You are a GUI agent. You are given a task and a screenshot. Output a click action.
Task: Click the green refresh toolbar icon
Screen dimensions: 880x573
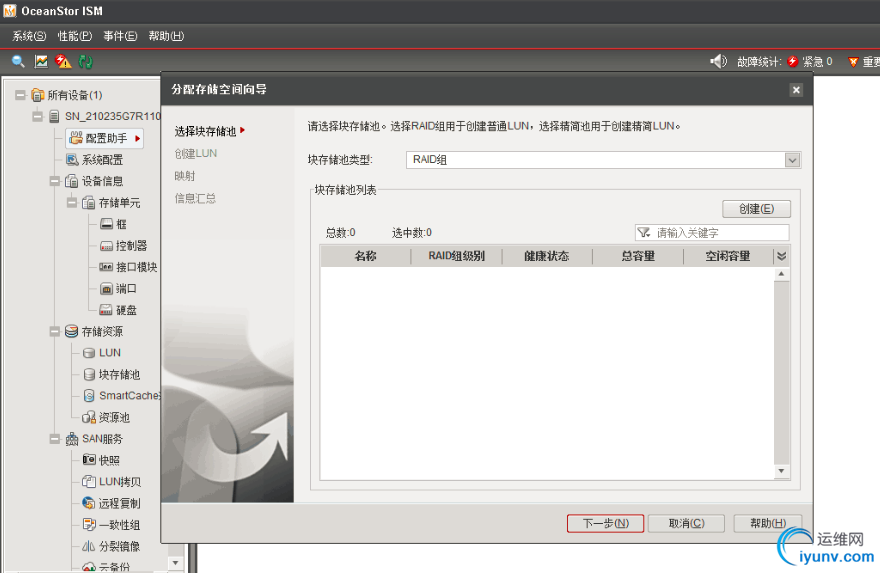85,61
